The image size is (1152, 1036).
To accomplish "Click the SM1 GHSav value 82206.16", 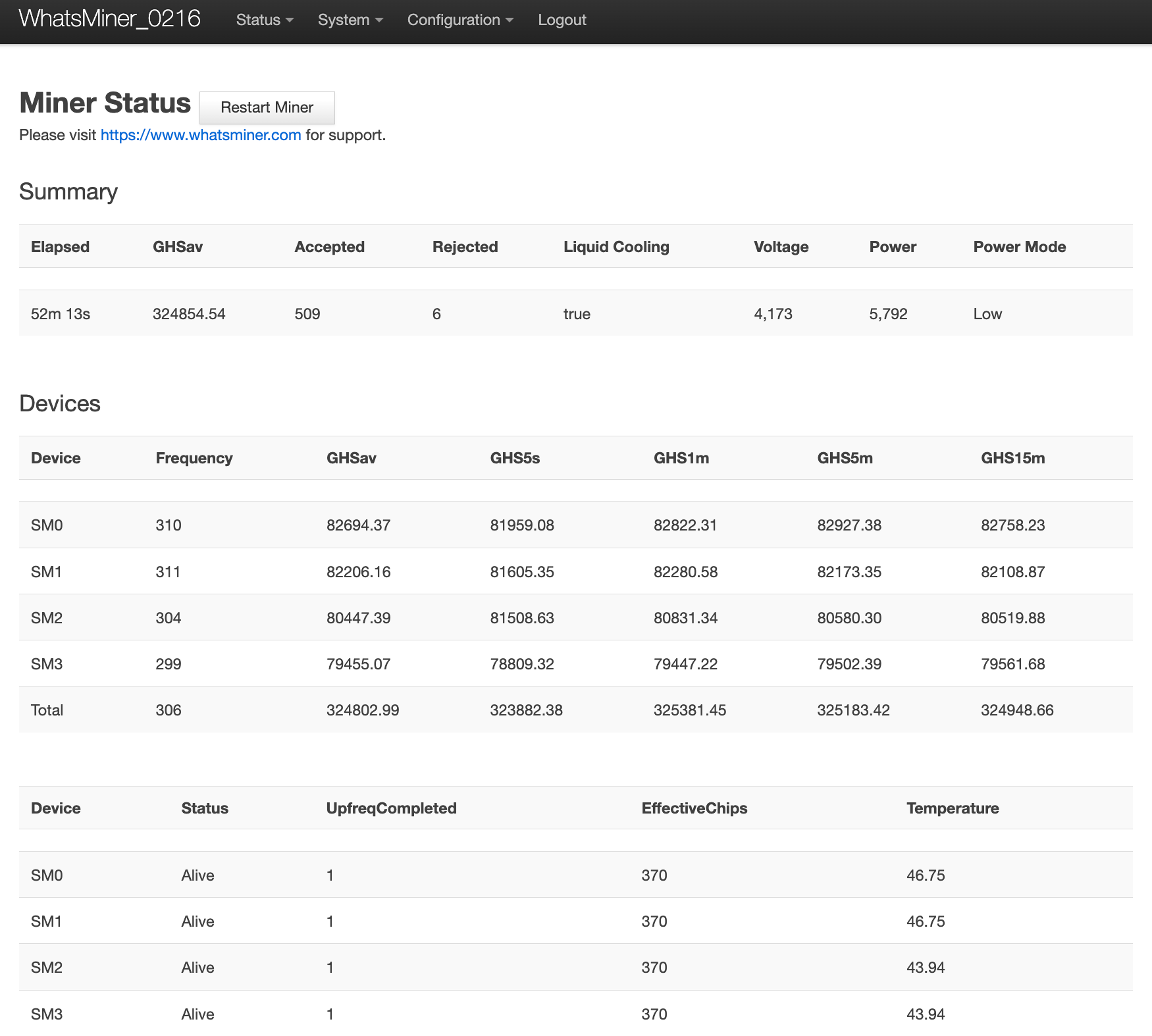I will (x=359, y=572).
